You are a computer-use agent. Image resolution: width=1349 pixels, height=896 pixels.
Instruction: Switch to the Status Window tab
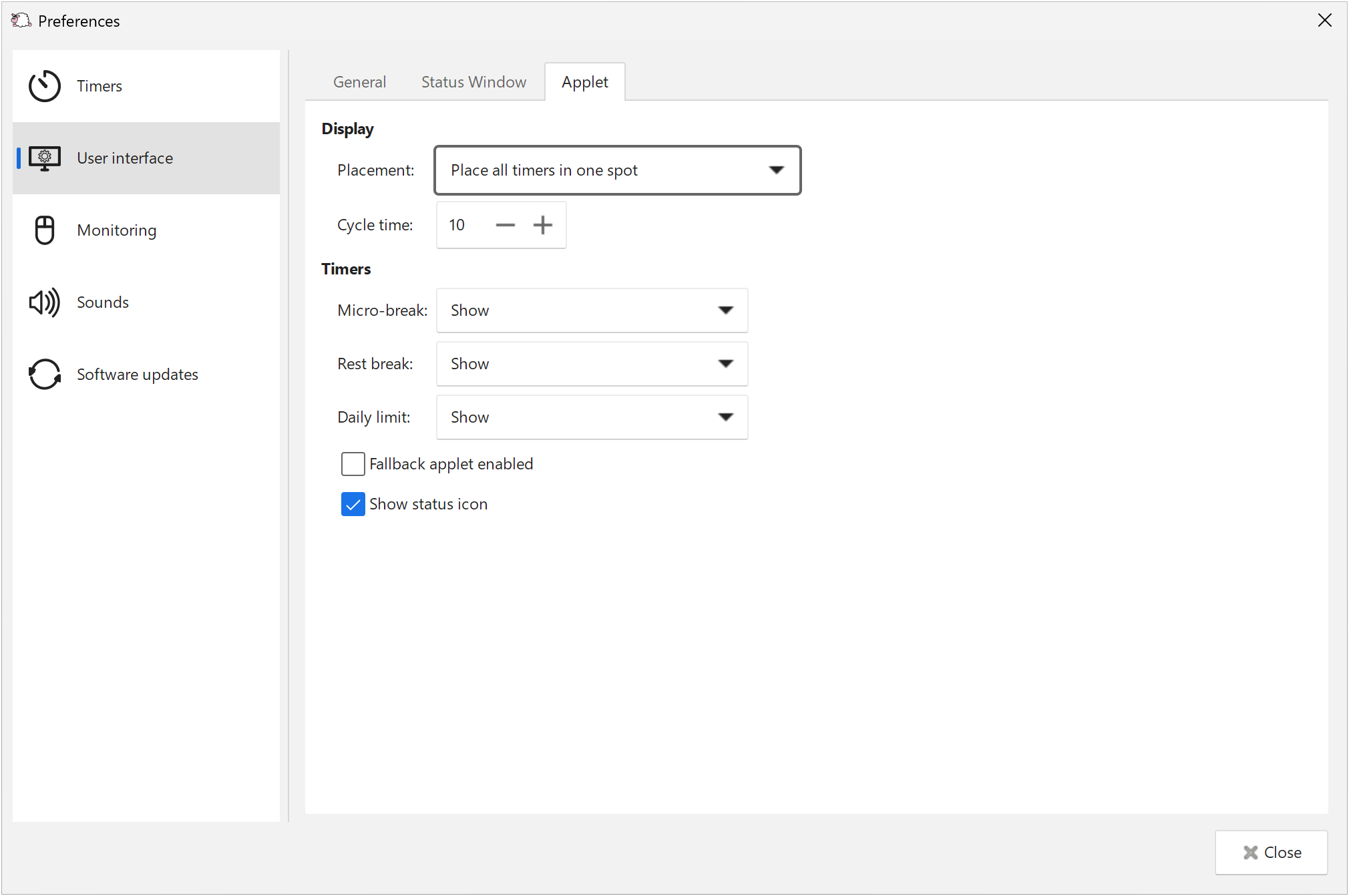[x=473, y=82]
